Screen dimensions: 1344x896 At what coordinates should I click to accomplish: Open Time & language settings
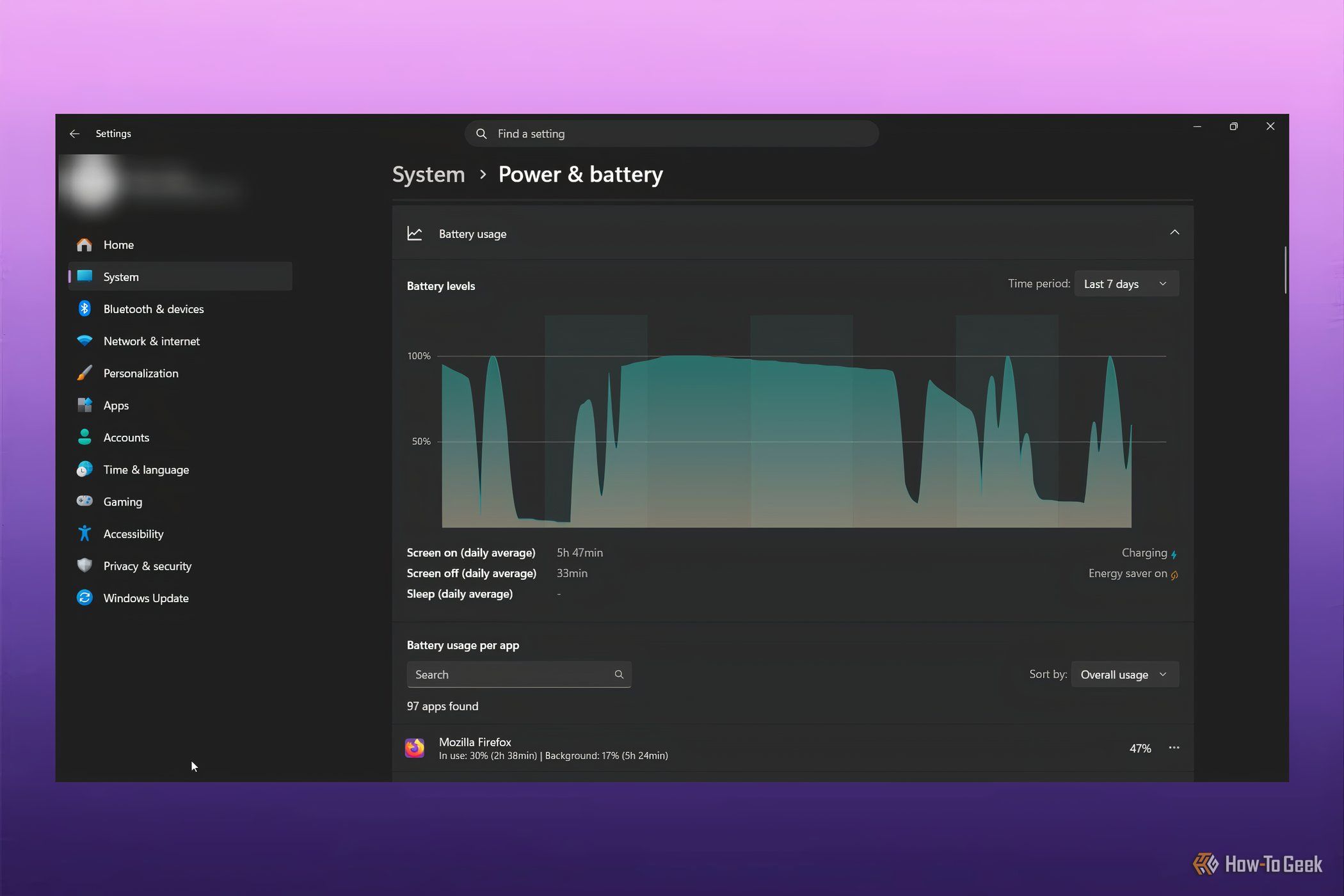180,469
